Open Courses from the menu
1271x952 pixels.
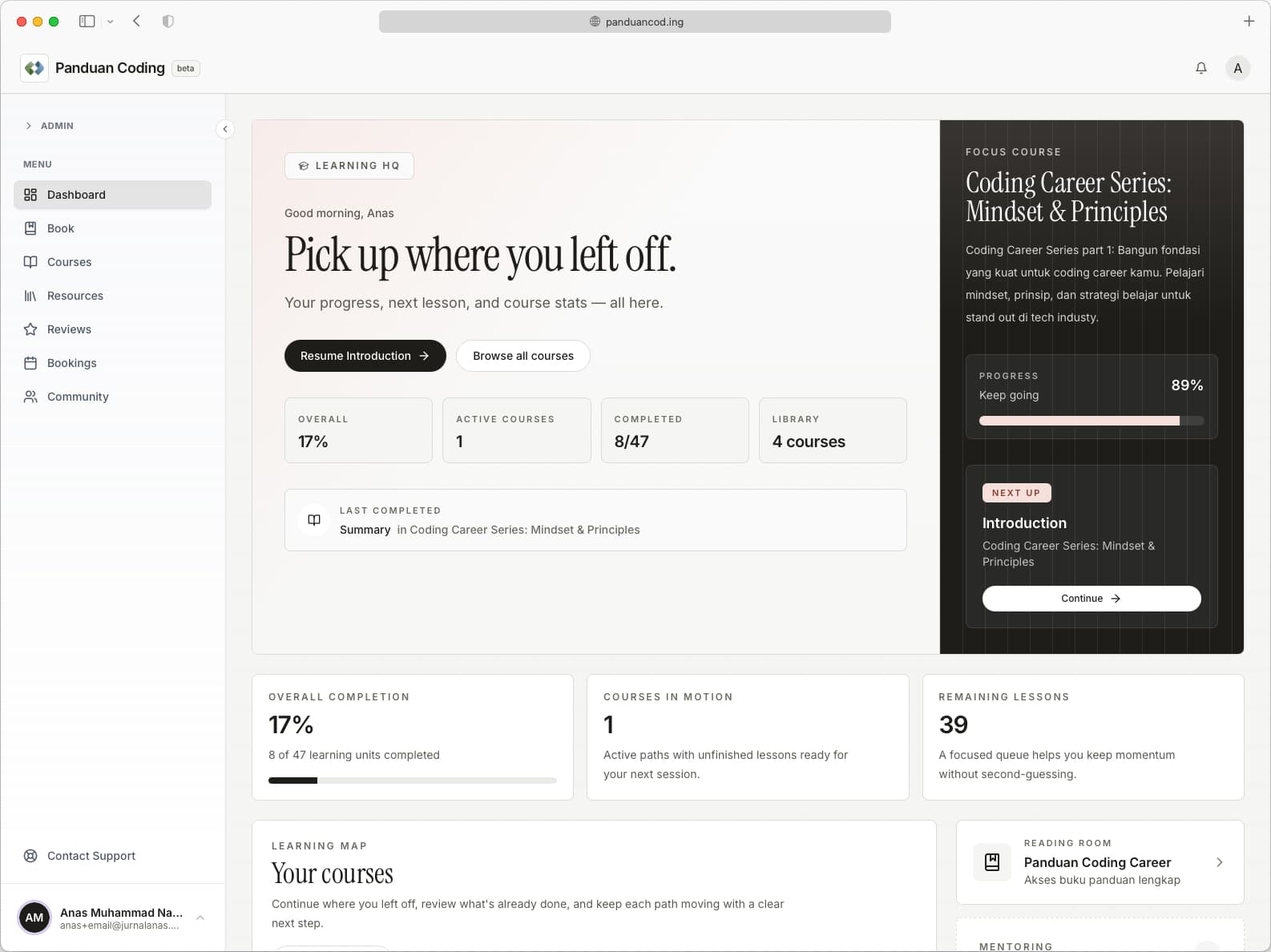click(x=69, y=262)
